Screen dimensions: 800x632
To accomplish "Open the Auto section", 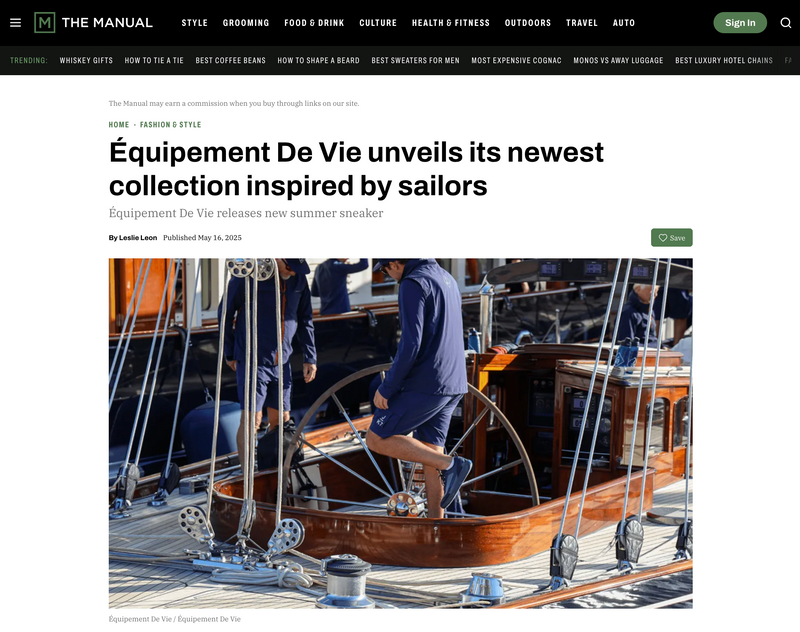I will tap(624, 23).
